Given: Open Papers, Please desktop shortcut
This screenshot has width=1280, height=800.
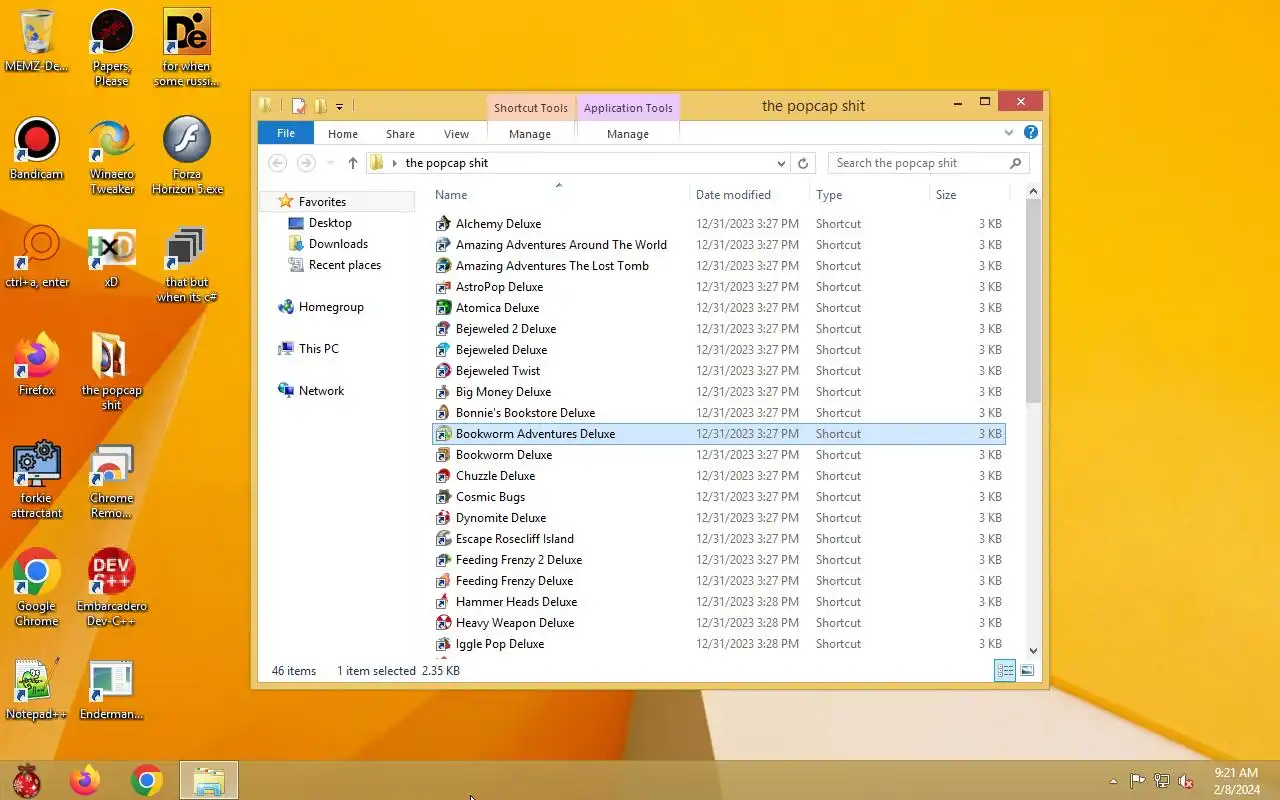Looking at the screenshot, I should point(111,48).
